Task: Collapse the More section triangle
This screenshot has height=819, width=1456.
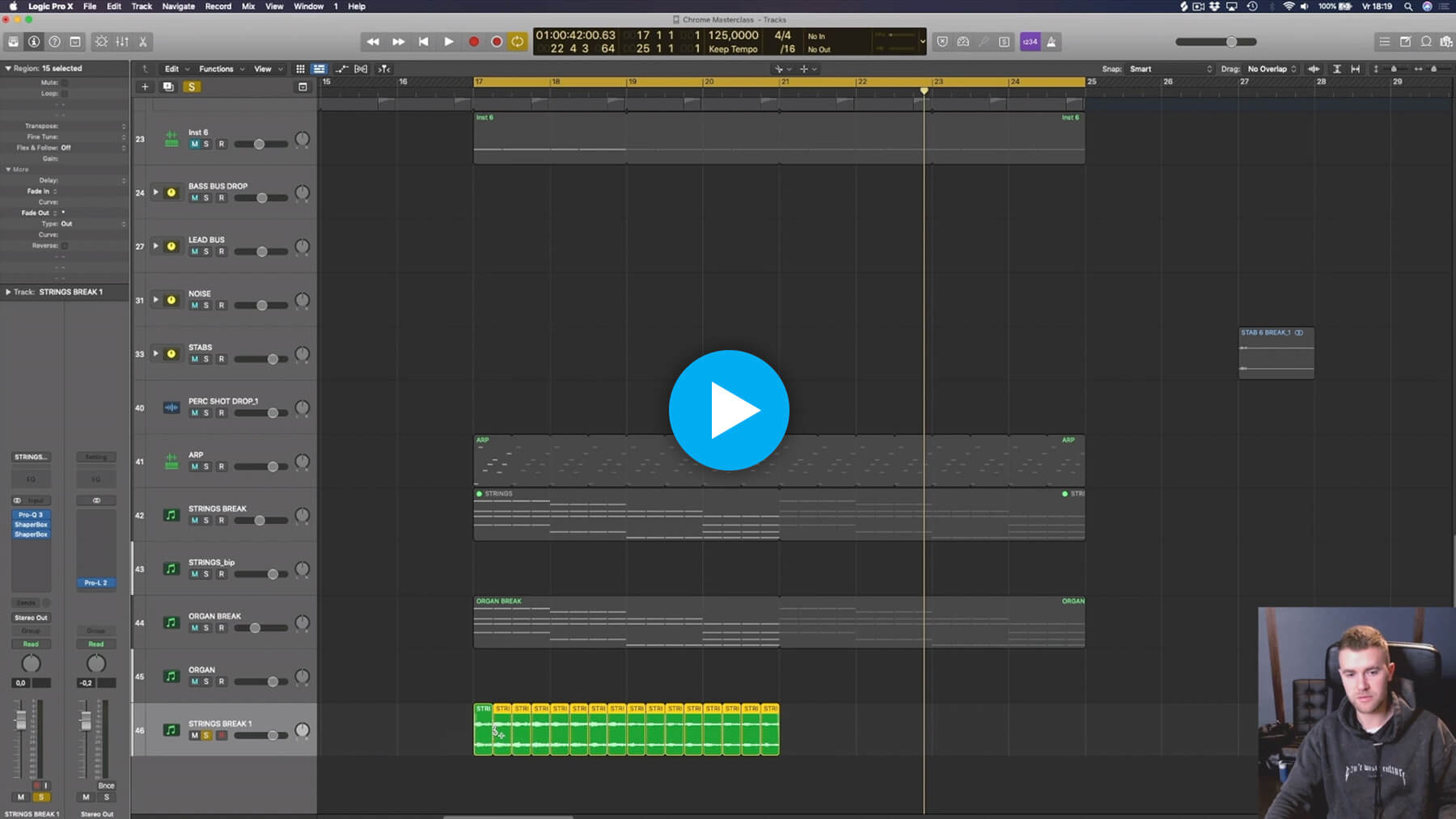Action: [8, 169]
